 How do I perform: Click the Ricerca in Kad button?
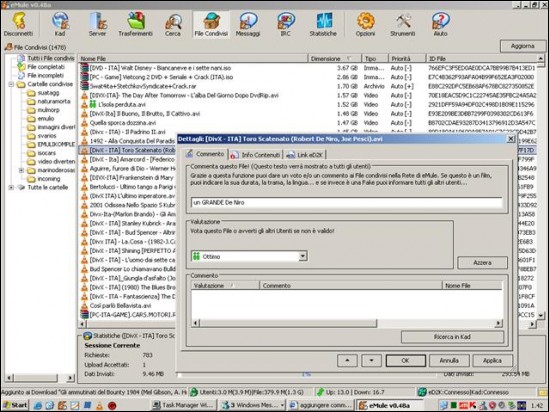452,337
